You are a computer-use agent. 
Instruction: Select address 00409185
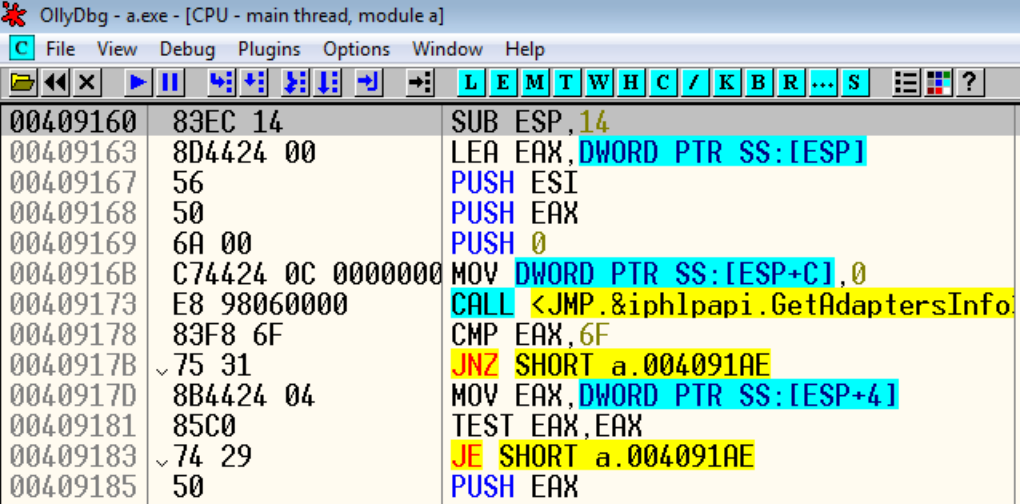click(x=74, y=487)
